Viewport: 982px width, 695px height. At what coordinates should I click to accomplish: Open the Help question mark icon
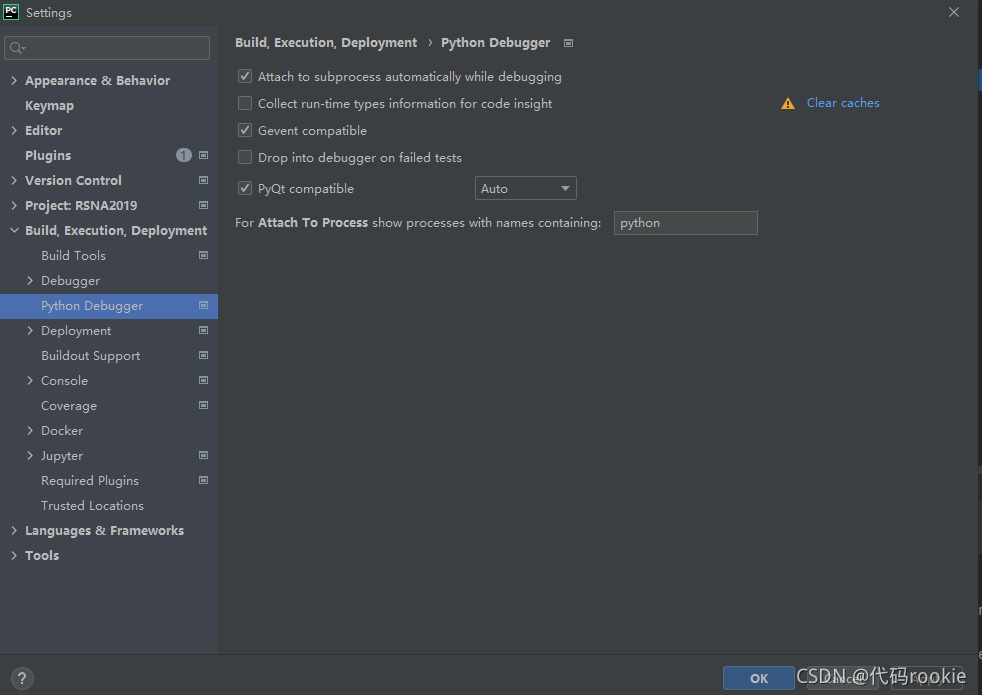click(x=21, y=678)
